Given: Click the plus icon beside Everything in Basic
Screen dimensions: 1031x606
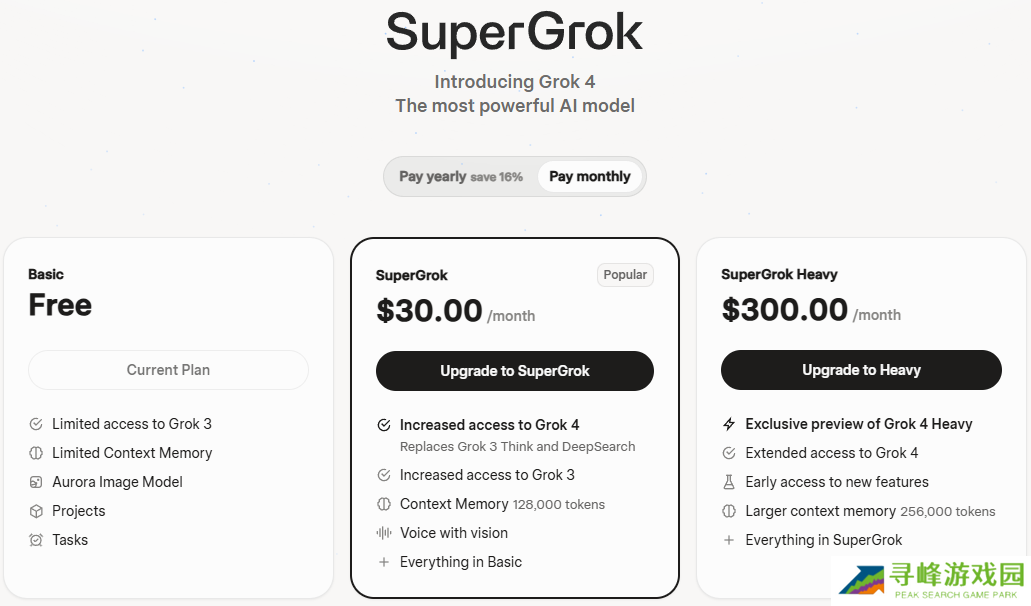Looking at the screenshot, I should (x=384, y=562).
